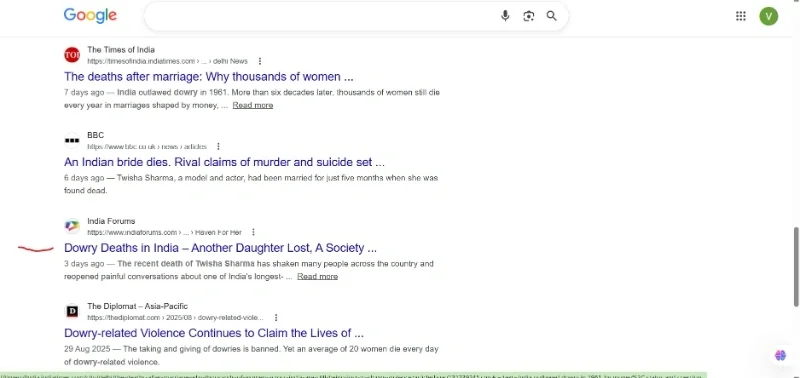This screenshot has height=378, width=800.
Task: Click "The Times of India" source name
Action: tap(121, 49)
